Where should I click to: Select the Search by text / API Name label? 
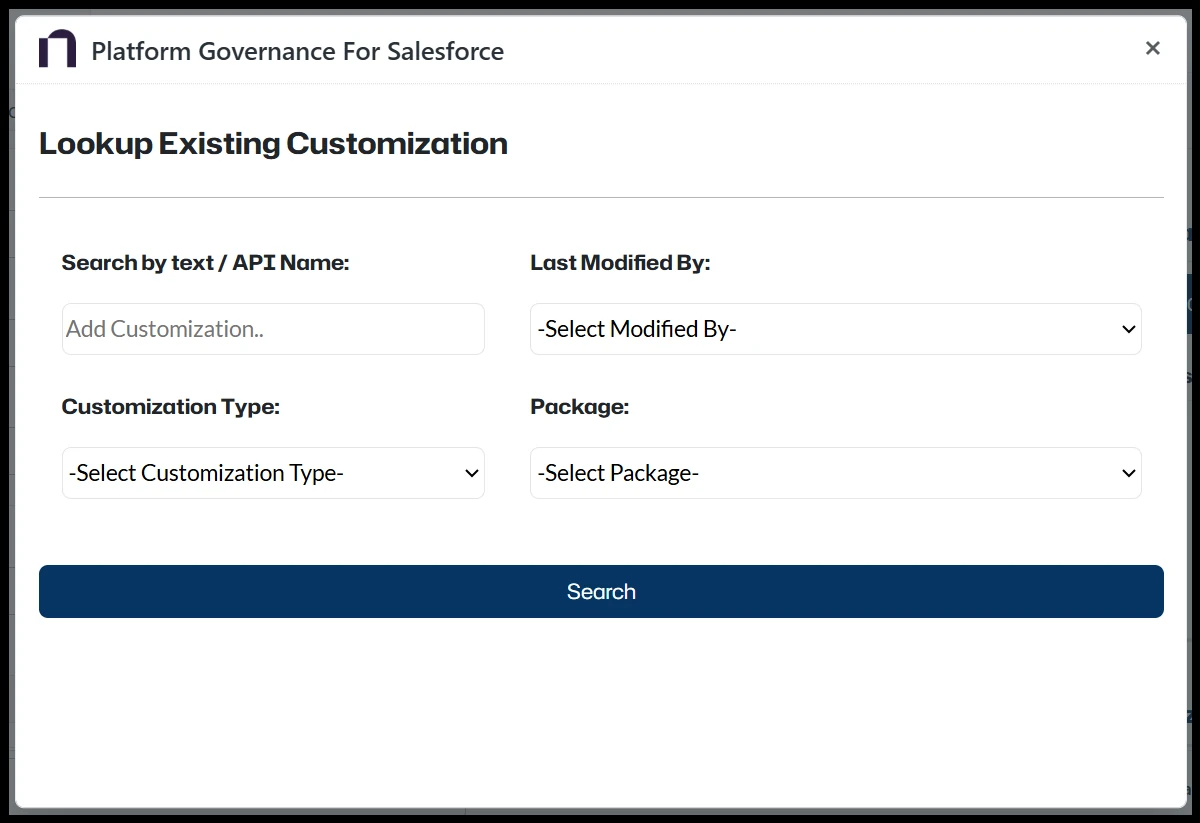coord(205,262)
